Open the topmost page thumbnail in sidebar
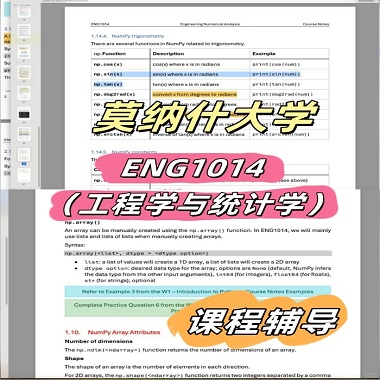This screenshot has height=380, width=380. coord(24,12)
